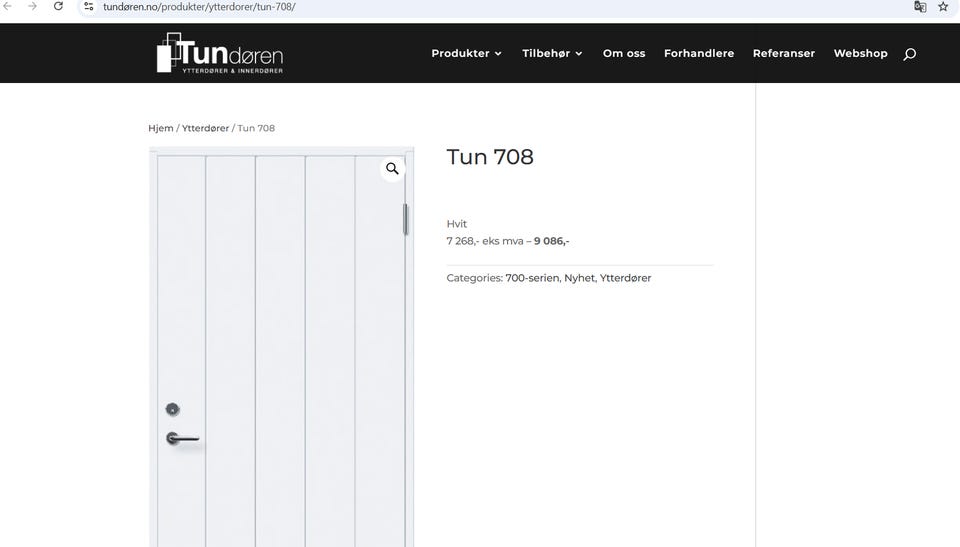
Task: Click the Tun 708 door product image
Action: pos(281,347)
